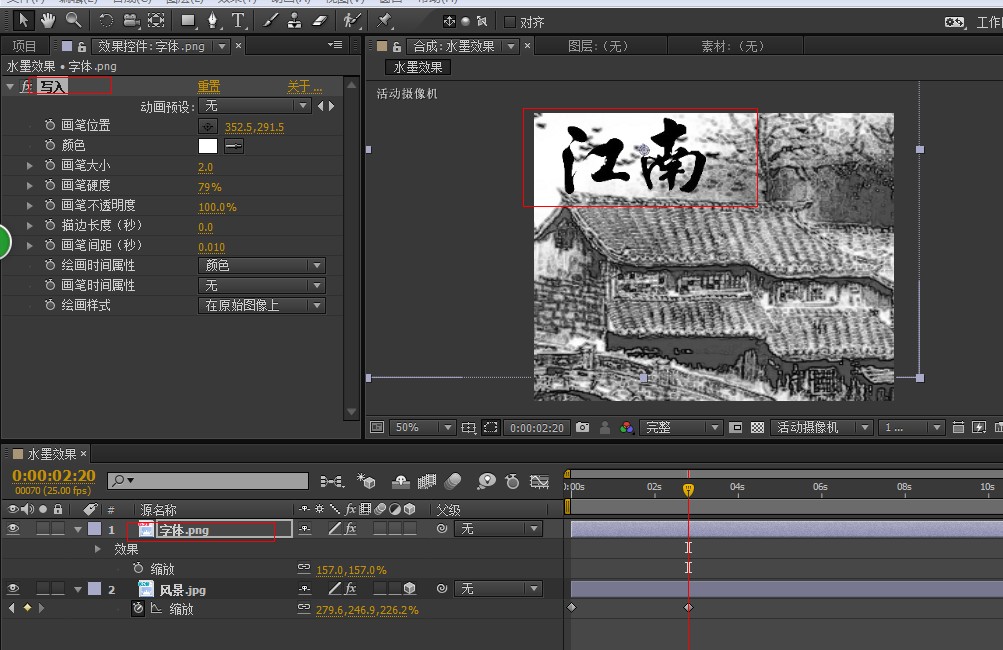Select the Pen tool
The image size is (1003, 650).
(x=213, y=20)
